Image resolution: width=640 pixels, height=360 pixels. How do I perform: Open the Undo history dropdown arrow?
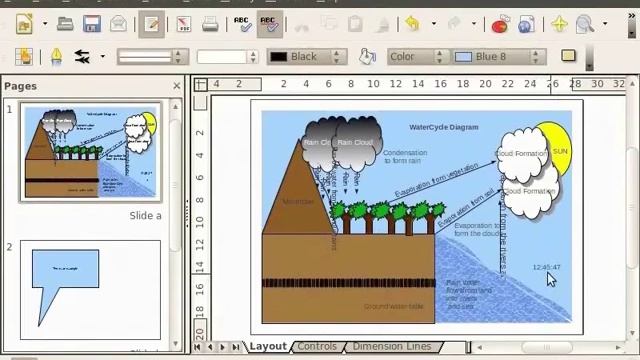(x=433, y=24)
